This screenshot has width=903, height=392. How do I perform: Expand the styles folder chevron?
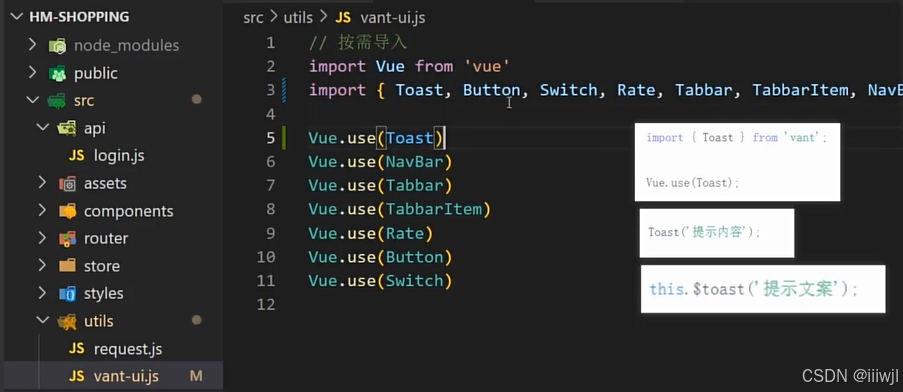coord(43,293)
